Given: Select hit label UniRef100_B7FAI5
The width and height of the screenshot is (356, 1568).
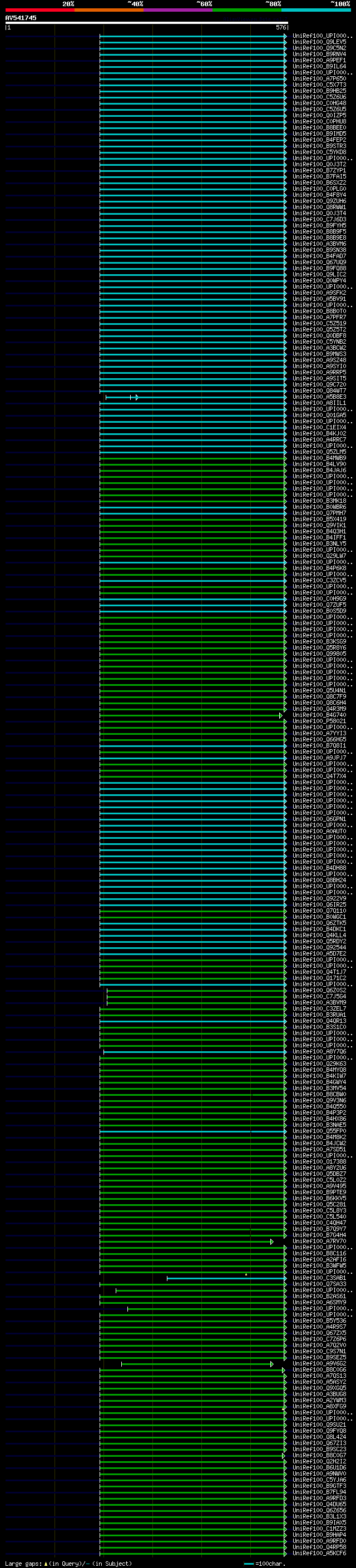Looking at the screenshot, I should (319, 176).
